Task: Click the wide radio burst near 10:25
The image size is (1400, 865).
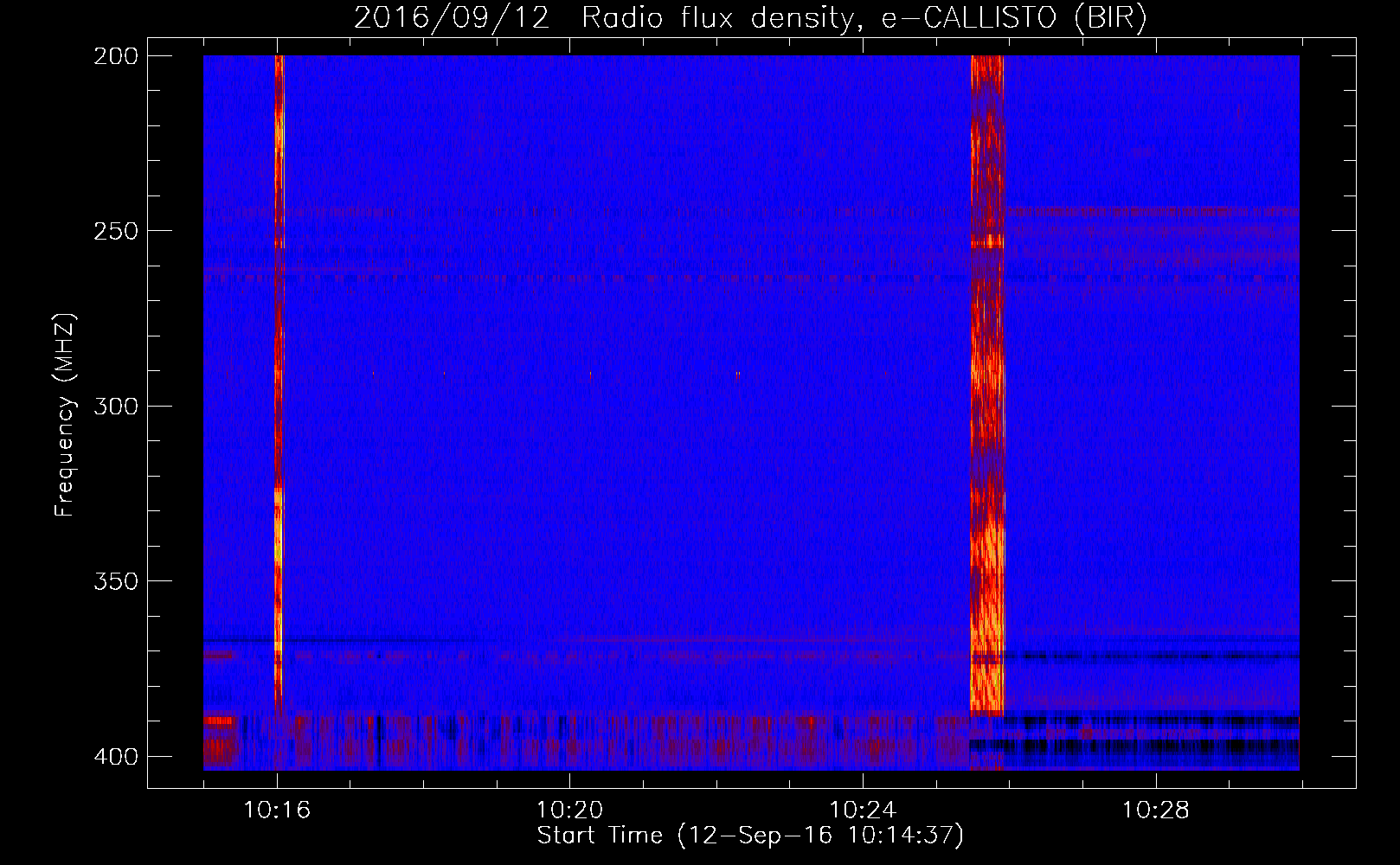Action: coord(986,385)
